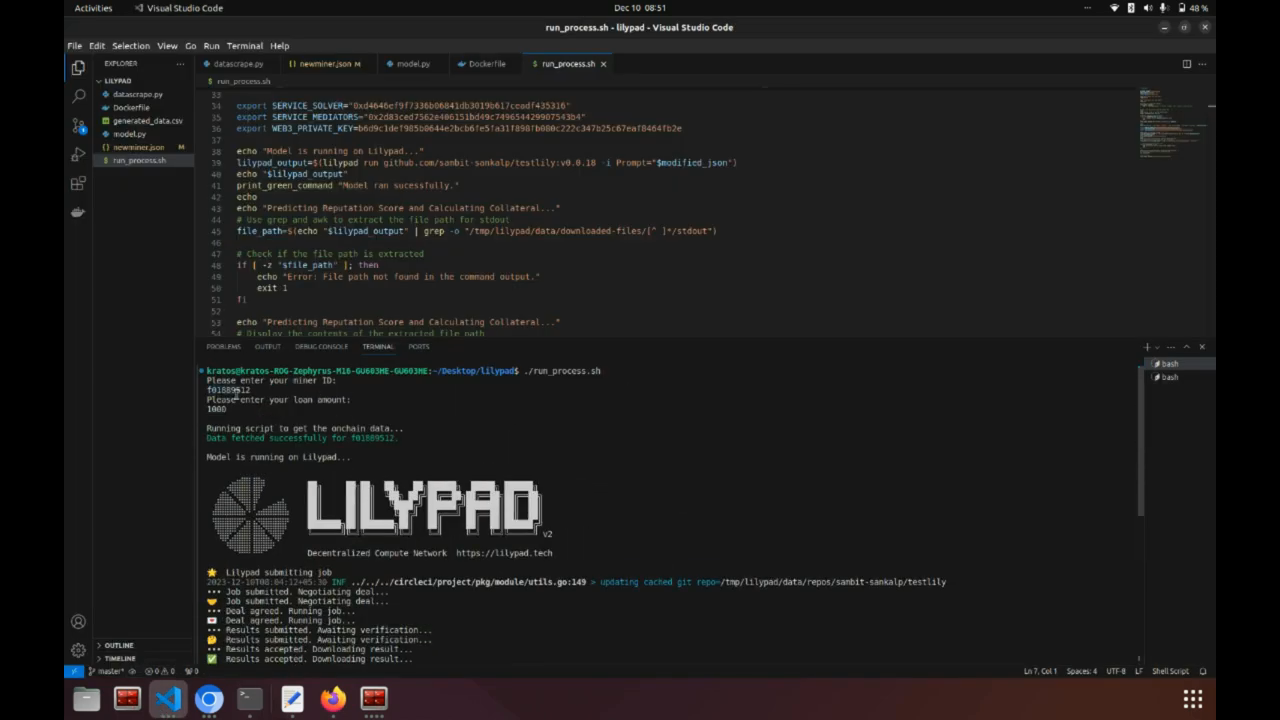Close the run_process.sh editor tab
Screen dimensions: 1280x720
click(x=603, y=64)
